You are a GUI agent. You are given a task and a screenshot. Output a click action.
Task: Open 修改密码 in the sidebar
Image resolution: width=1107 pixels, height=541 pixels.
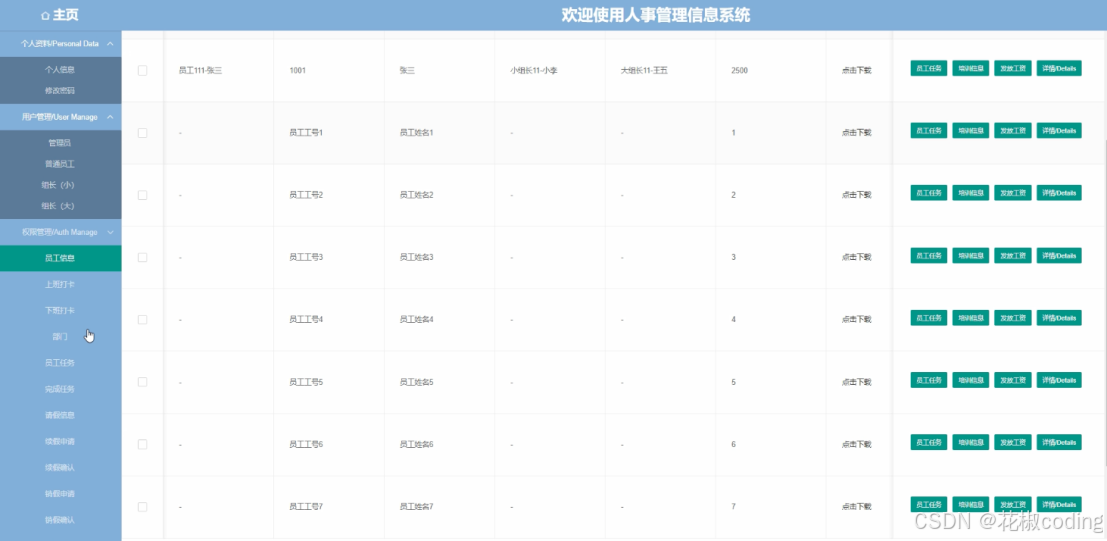coord(60,90)
